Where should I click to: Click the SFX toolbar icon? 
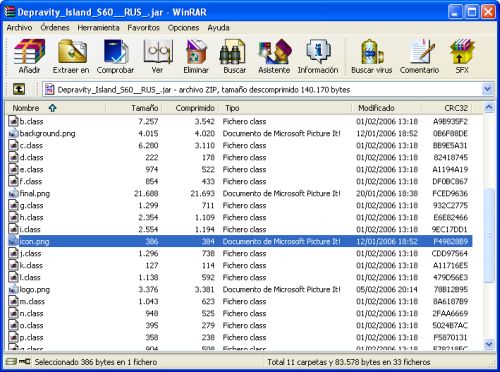pos(462,52)
